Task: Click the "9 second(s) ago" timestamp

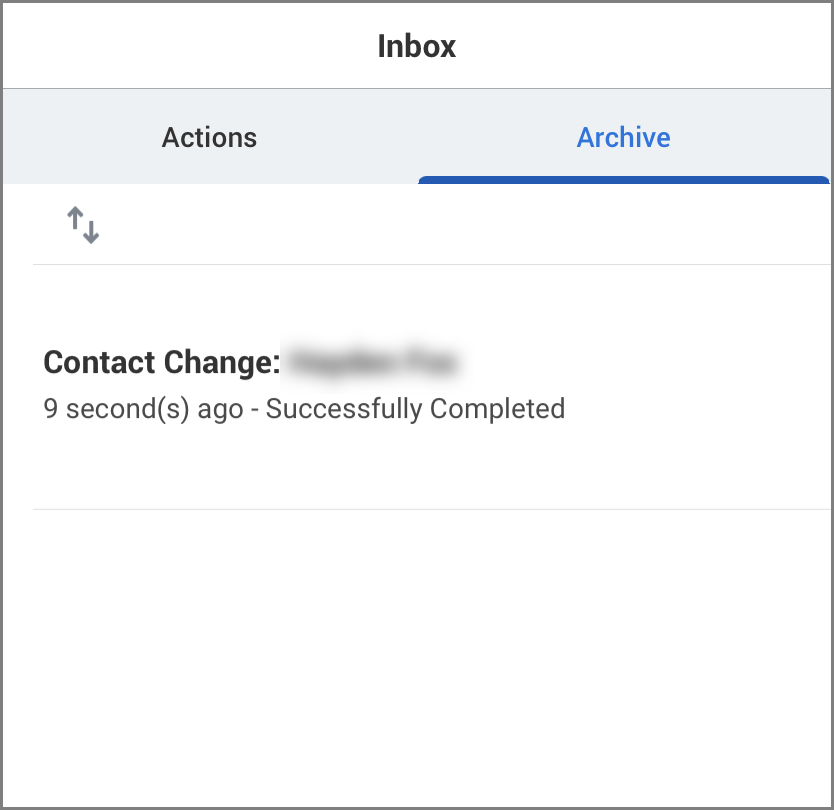Action: (143, 408)
